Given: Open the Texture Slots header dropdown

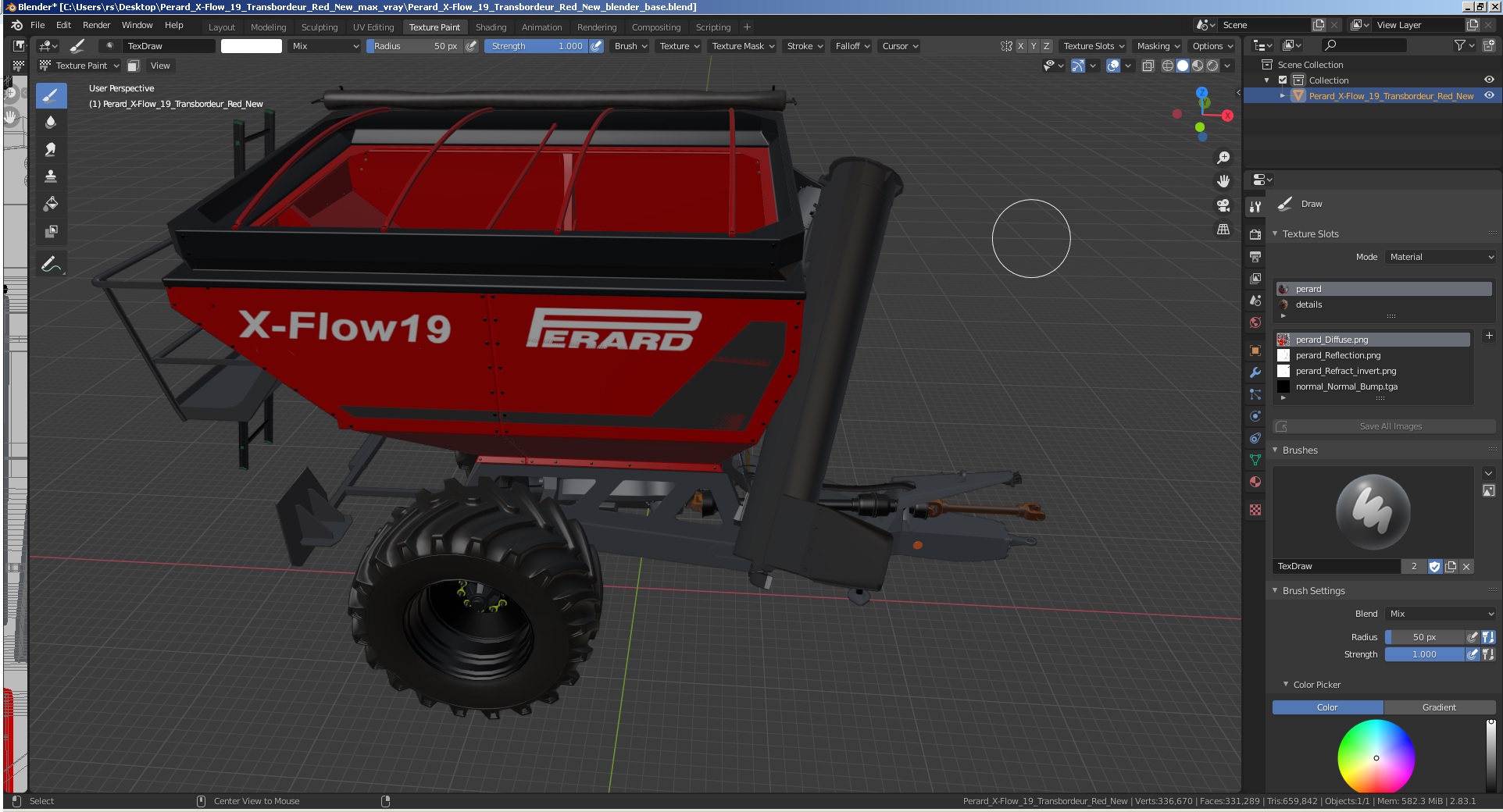Looking at the screenshot, I should tap(1094, 46).
